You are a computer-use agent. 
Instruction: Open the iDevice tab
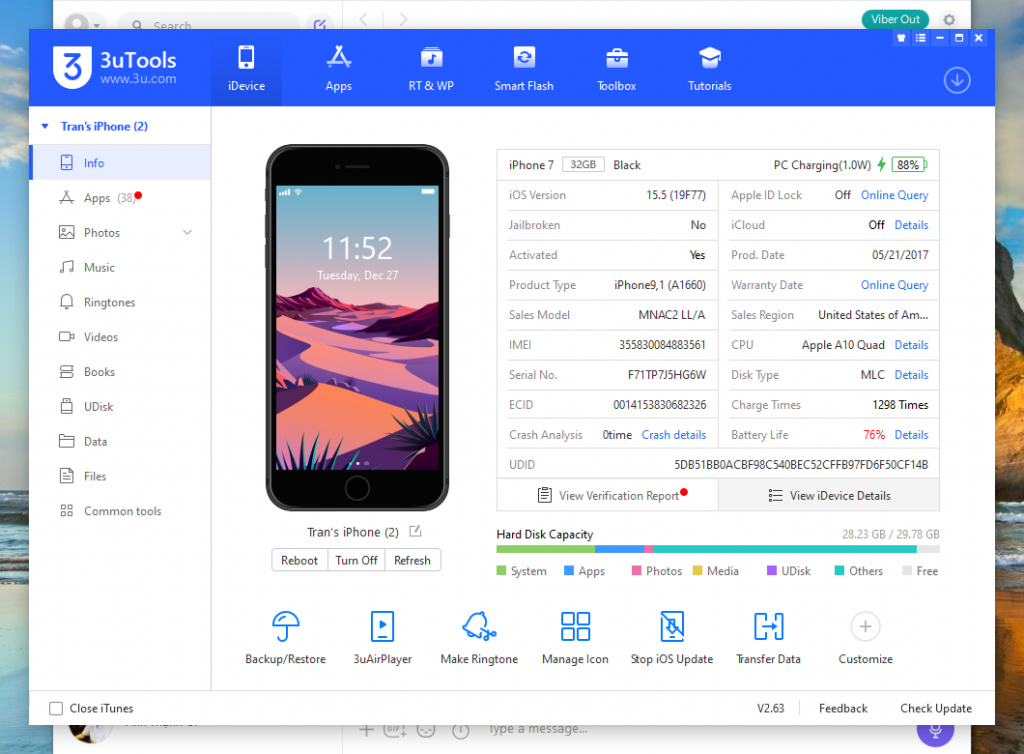click(246, 68)
